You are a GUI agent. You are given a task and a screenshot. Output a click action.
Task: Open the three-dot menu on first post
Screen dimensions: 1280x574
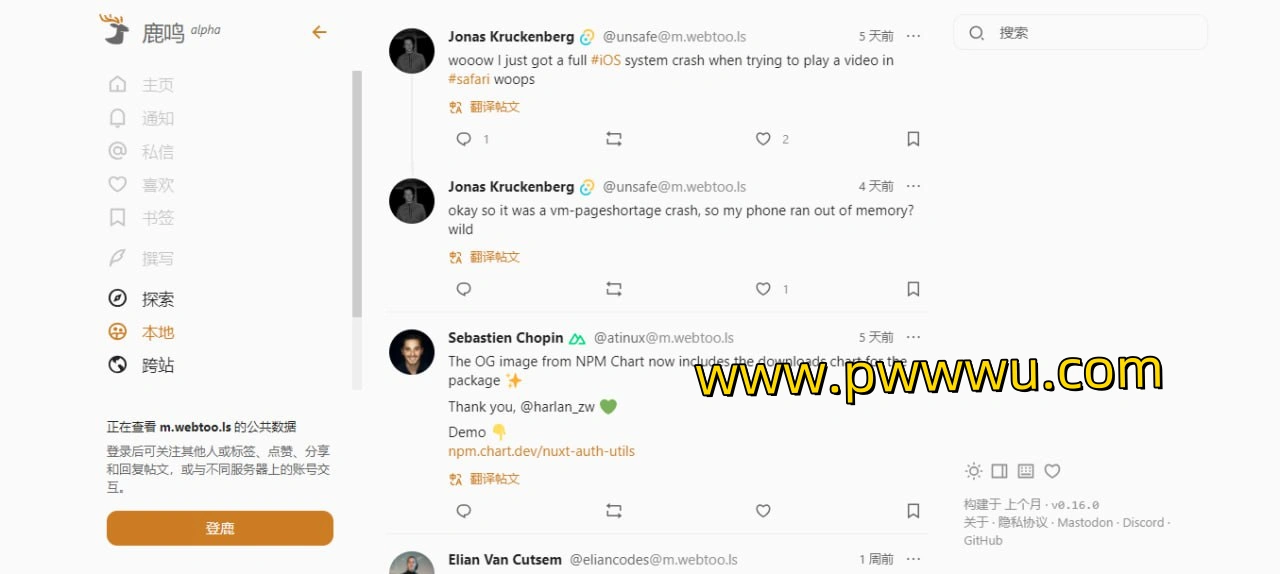(x=913, y=36)
